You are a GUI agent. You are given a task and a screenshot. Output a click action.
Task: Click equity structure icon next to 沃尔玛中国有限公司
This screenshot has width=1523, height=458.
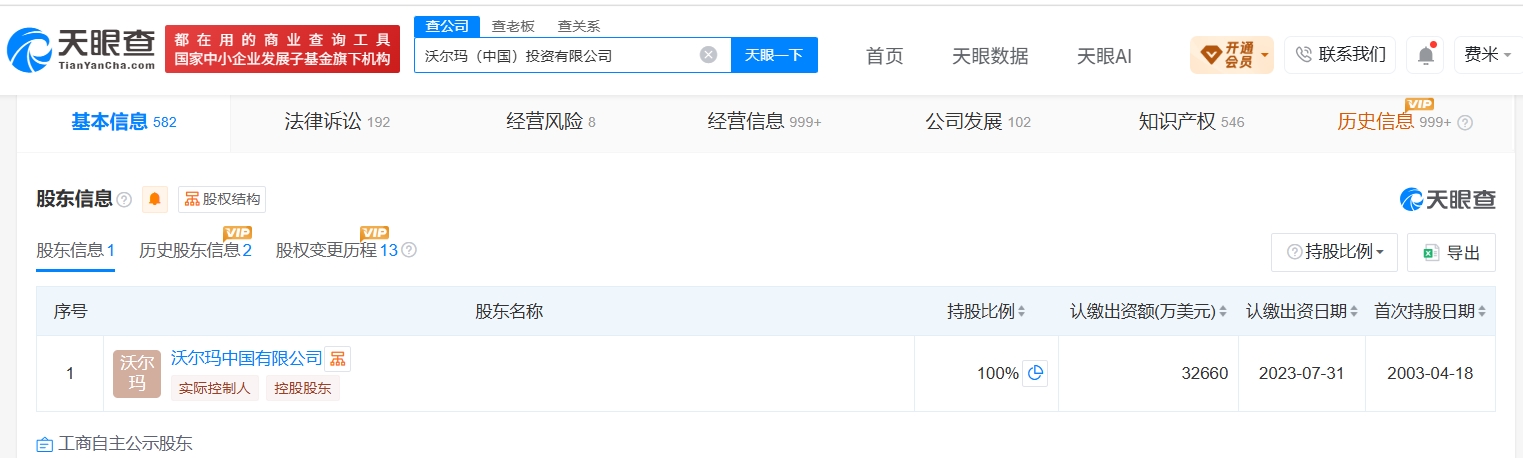point(338,358)
